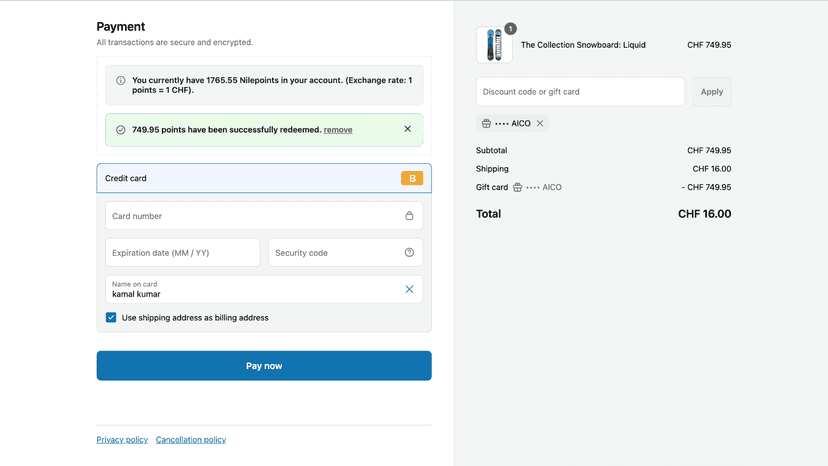This screenshot has height=466, width=828.
Task: Dismiss the points redeemed success banner
Action: pos(407,129)
